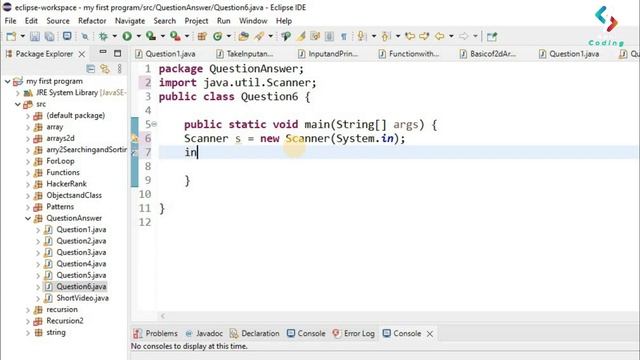The height and width of the screenshot is (360, 640).
Task: Click the New Java Package icon
Action: [202, 36]
